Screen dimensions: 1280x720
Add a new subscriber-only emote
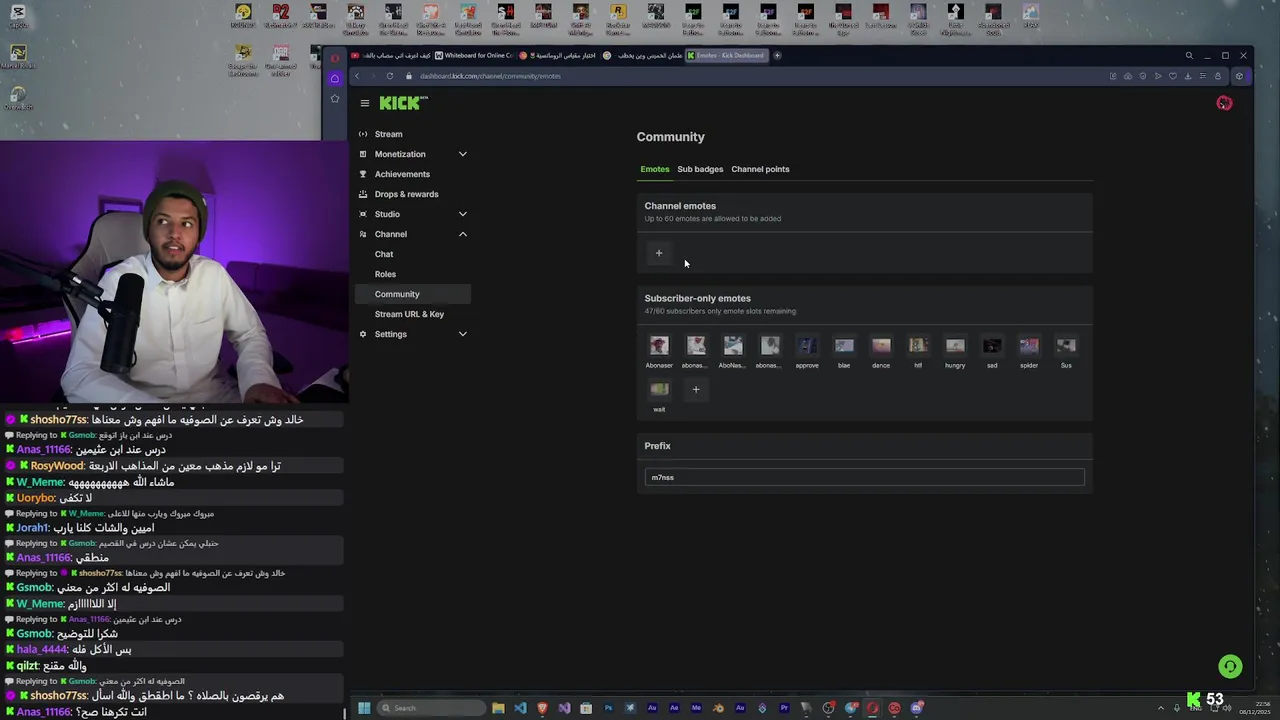(x=696, y=390)
